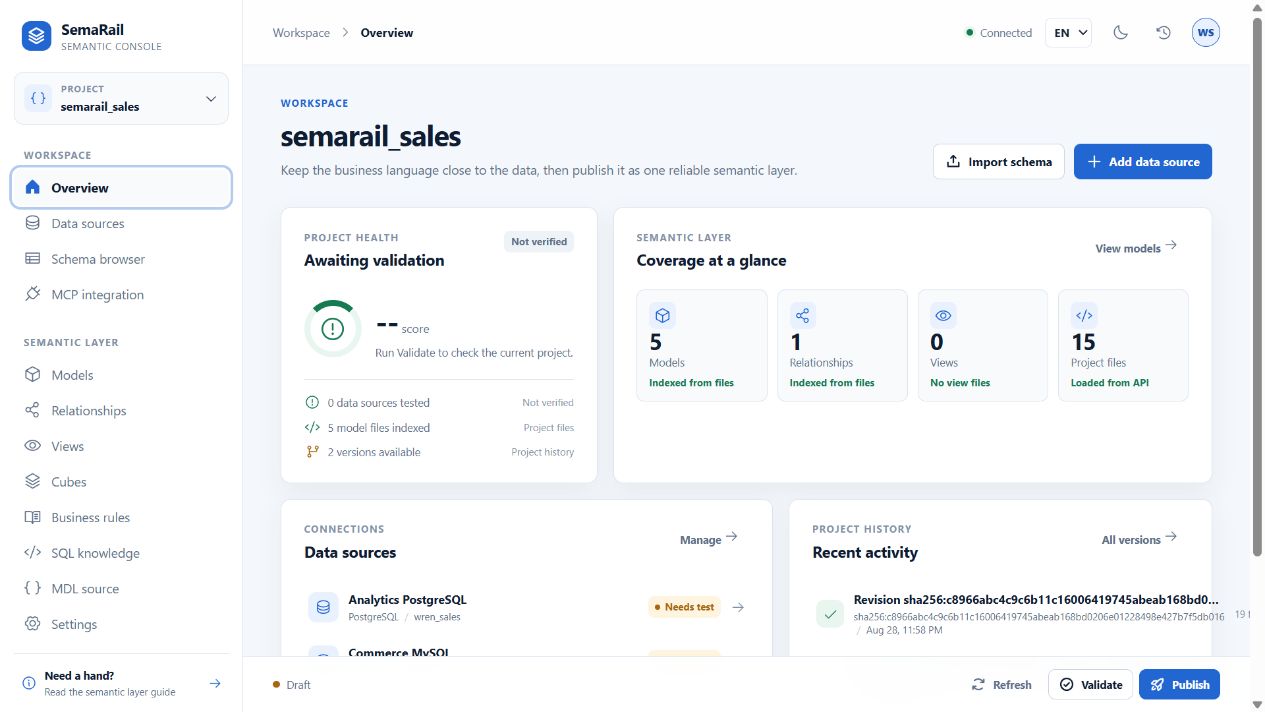Viewport: 1265px width, 712px height.
Task: Click the Cubes layers icon
Action: 33,482
